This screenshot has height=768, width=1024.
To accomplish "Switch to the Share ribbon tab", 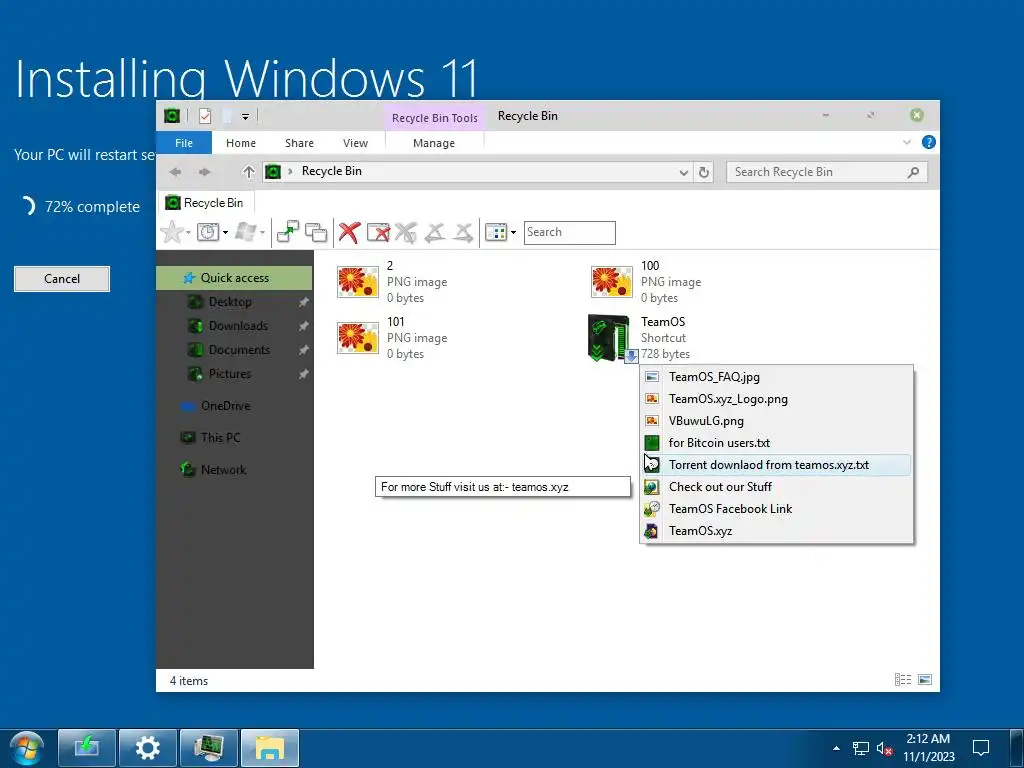I will 299,143.
